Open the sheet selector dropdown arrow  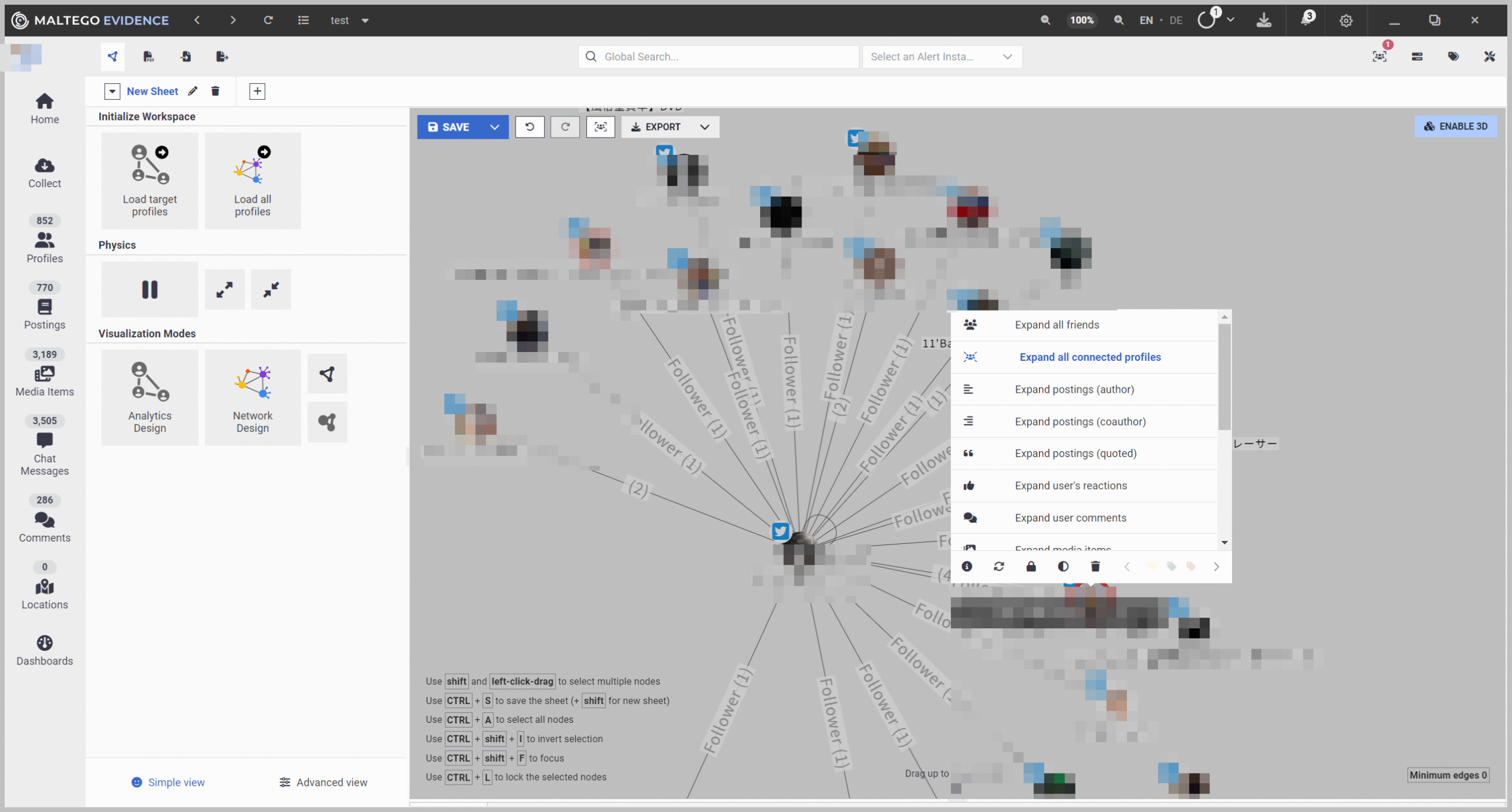(x=112, y=91)
